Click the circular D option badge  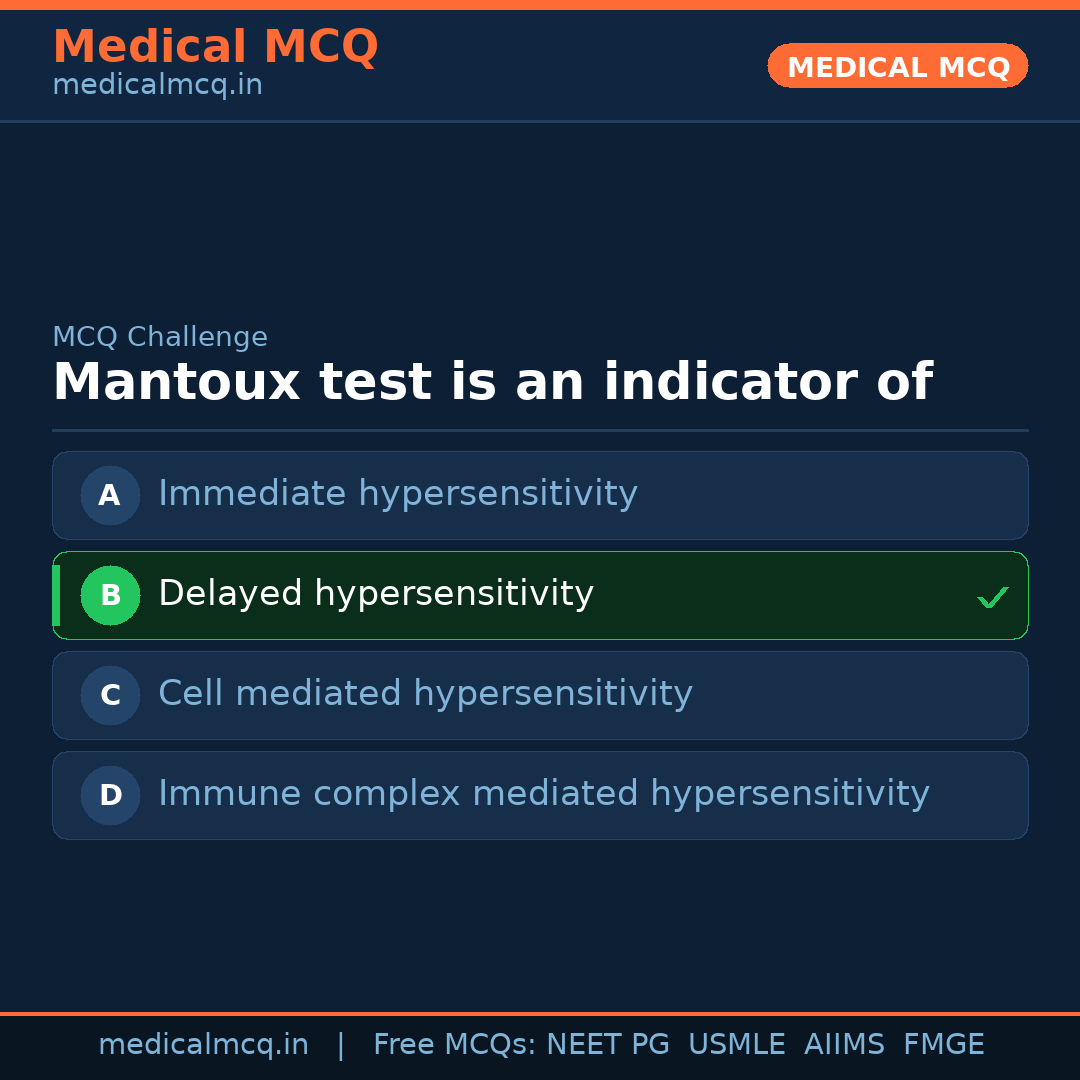[x=110, y=795]
